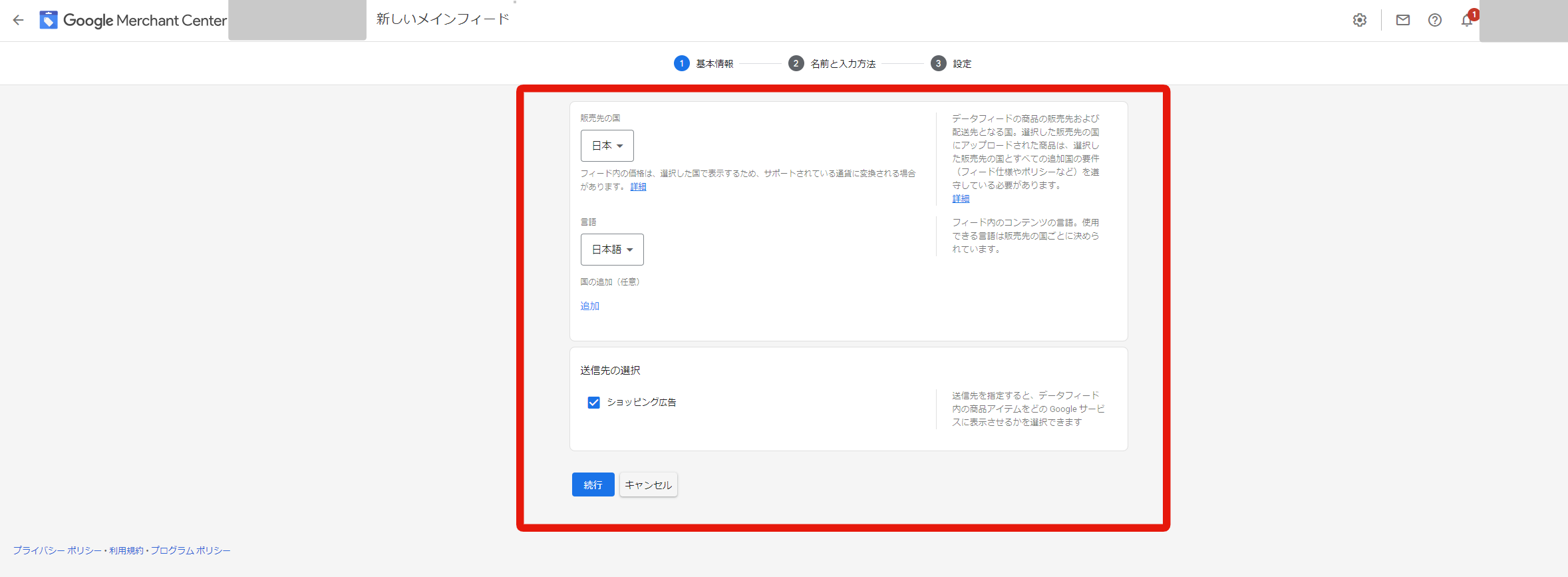The height and width of the screenshot is (577, 1568).
Task: Click the 新しいメインフィード page title
Action: coord(442,19)
